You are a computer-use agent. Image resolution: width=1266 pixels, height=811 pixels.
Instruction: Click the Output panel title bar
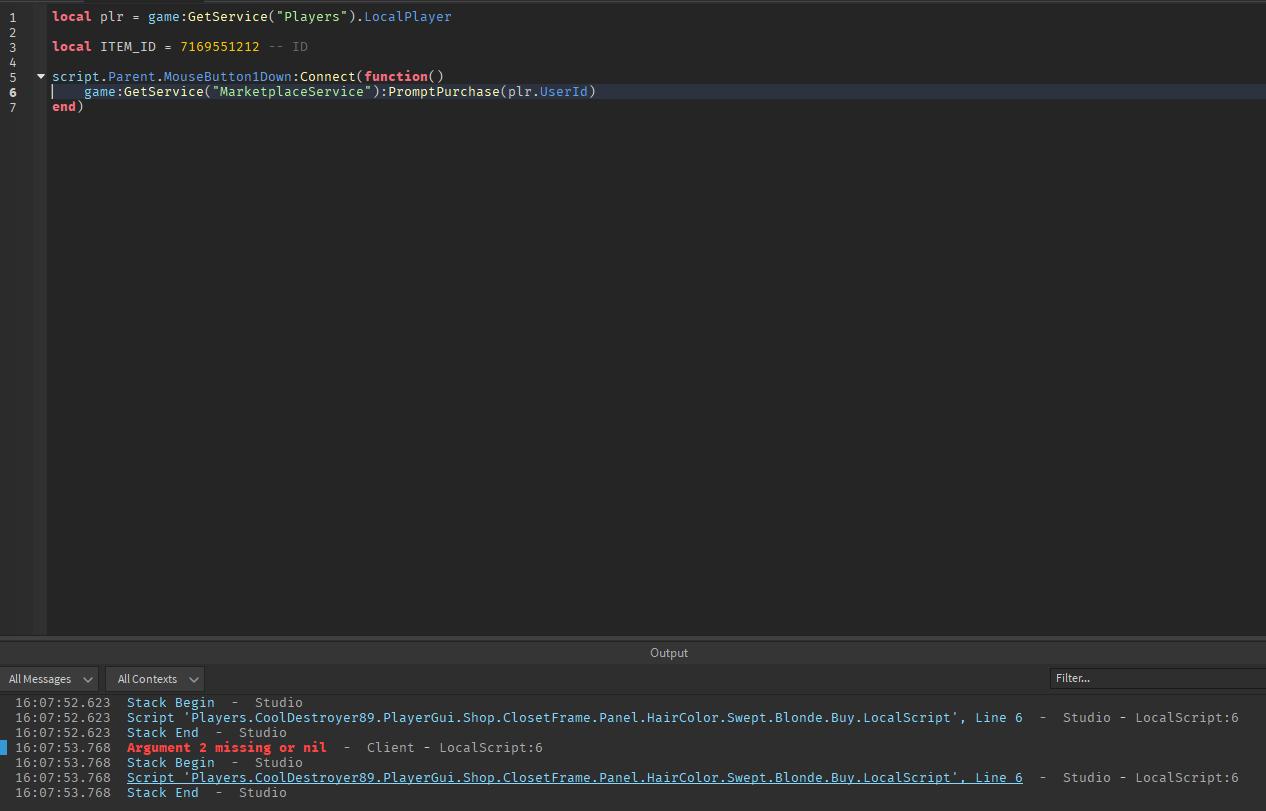(x=668, y=653)
